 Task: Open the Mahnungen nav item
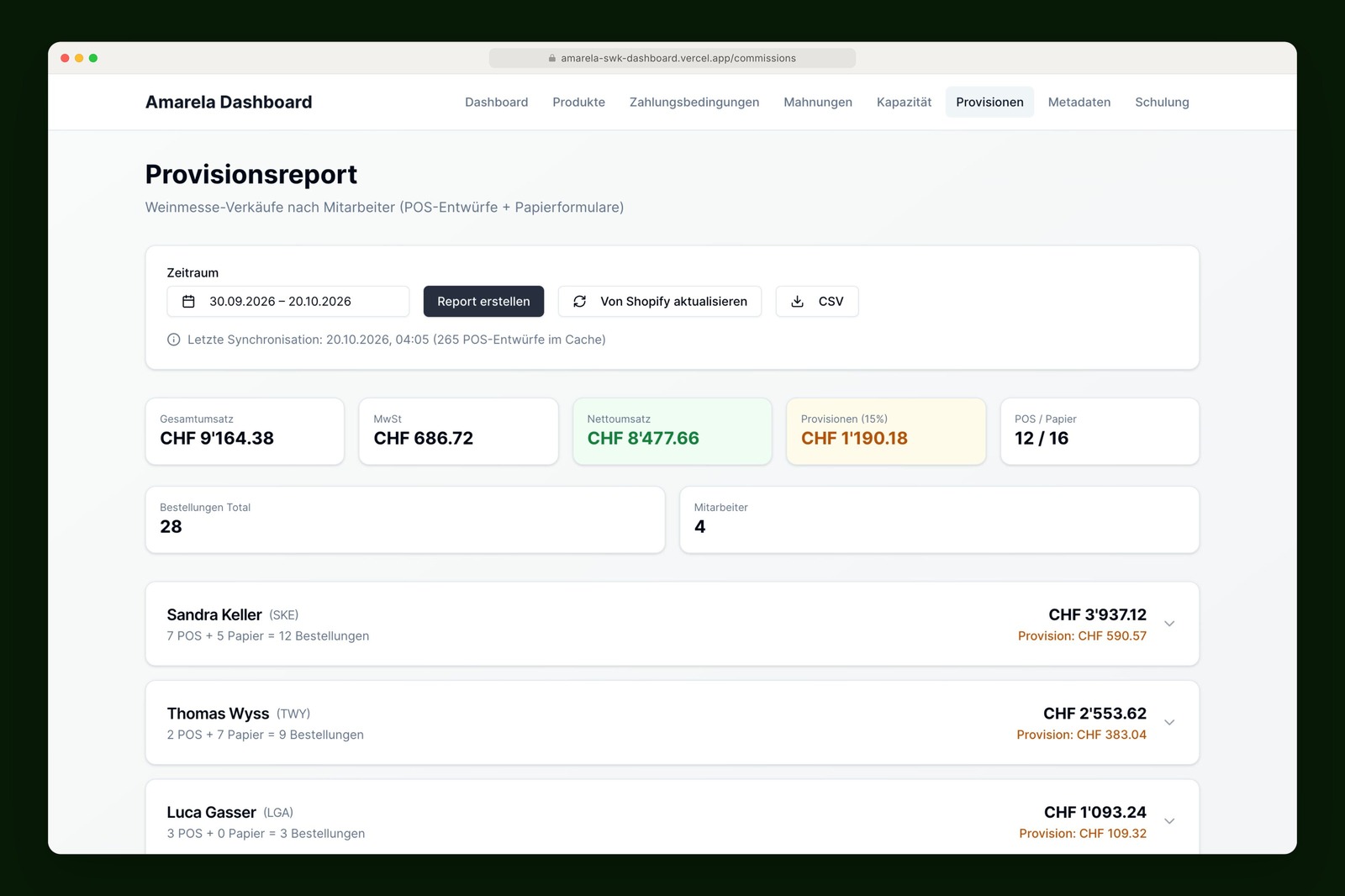(818, 102)
